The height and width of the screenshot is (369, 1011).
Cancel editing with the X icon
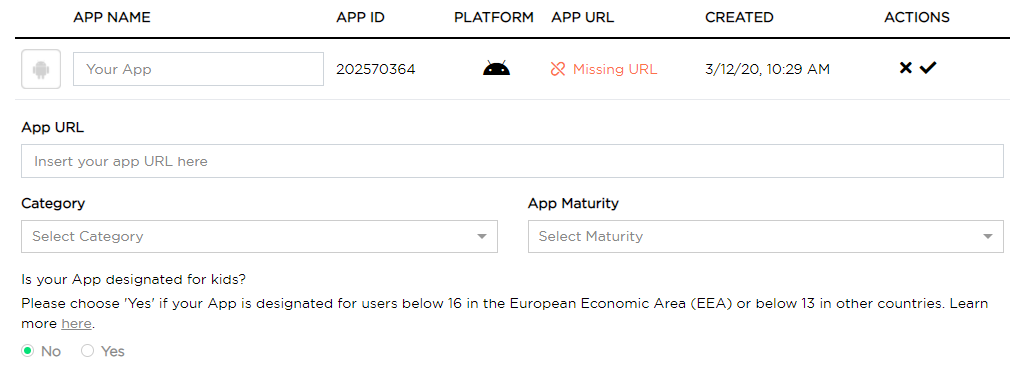tap(906, 68)
